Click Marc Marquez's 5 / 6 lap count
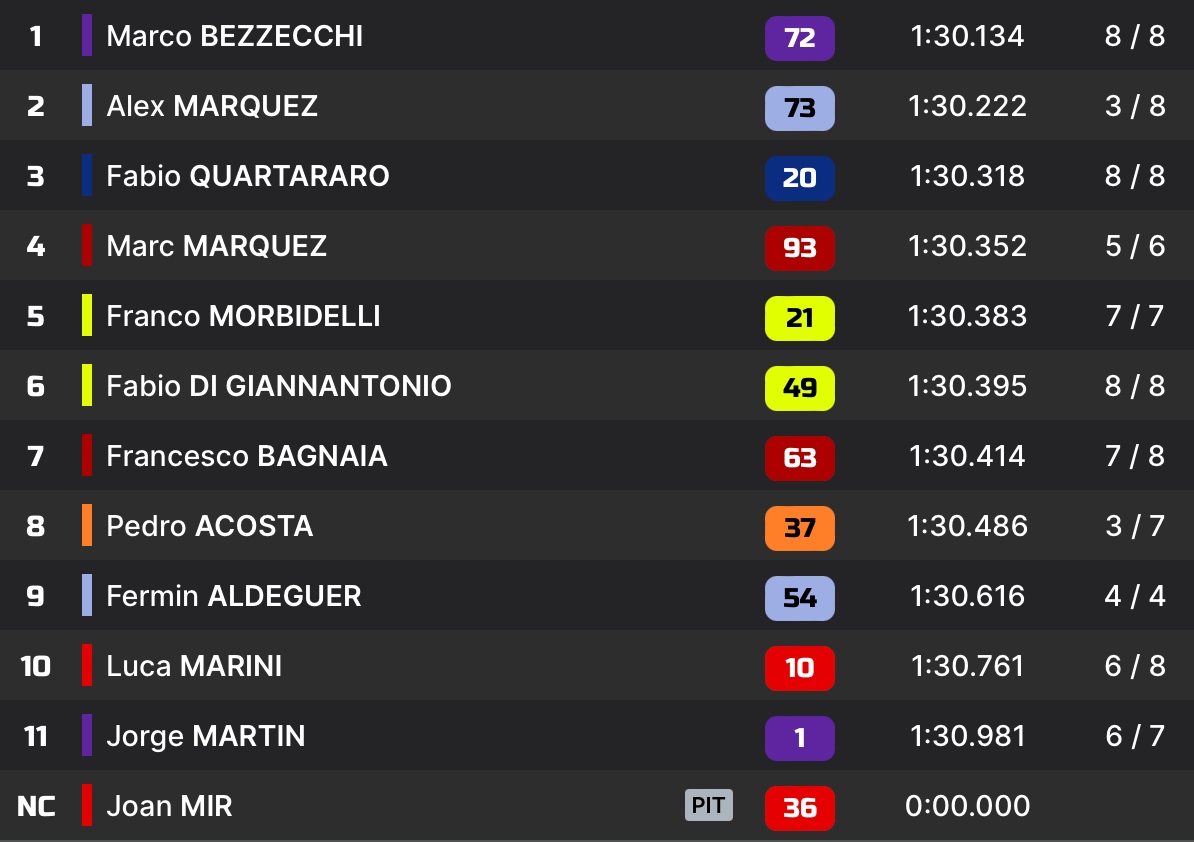The image size is (1194, 842). pos(1135,247)
